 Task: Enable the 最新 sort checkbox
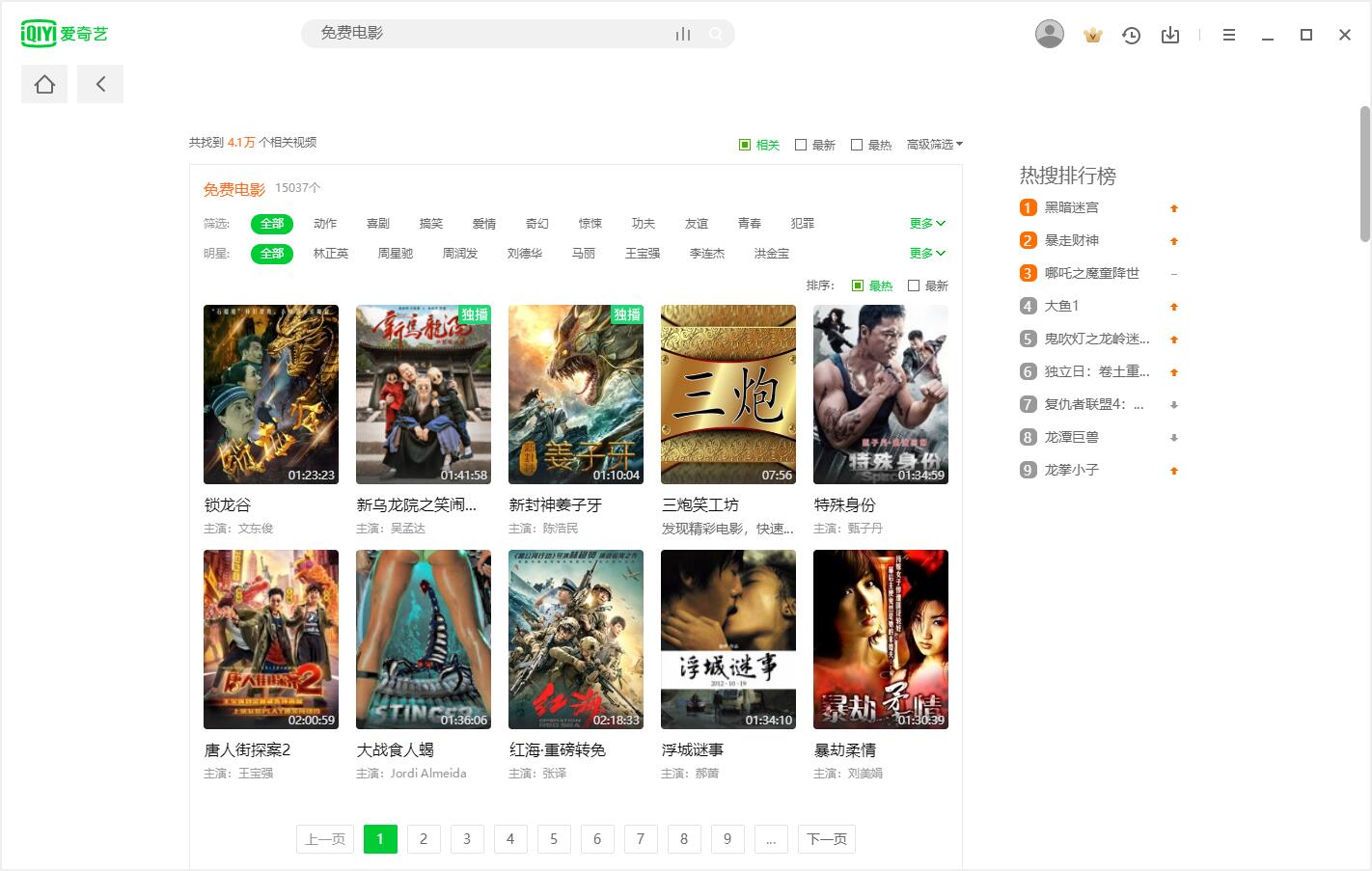801,144
